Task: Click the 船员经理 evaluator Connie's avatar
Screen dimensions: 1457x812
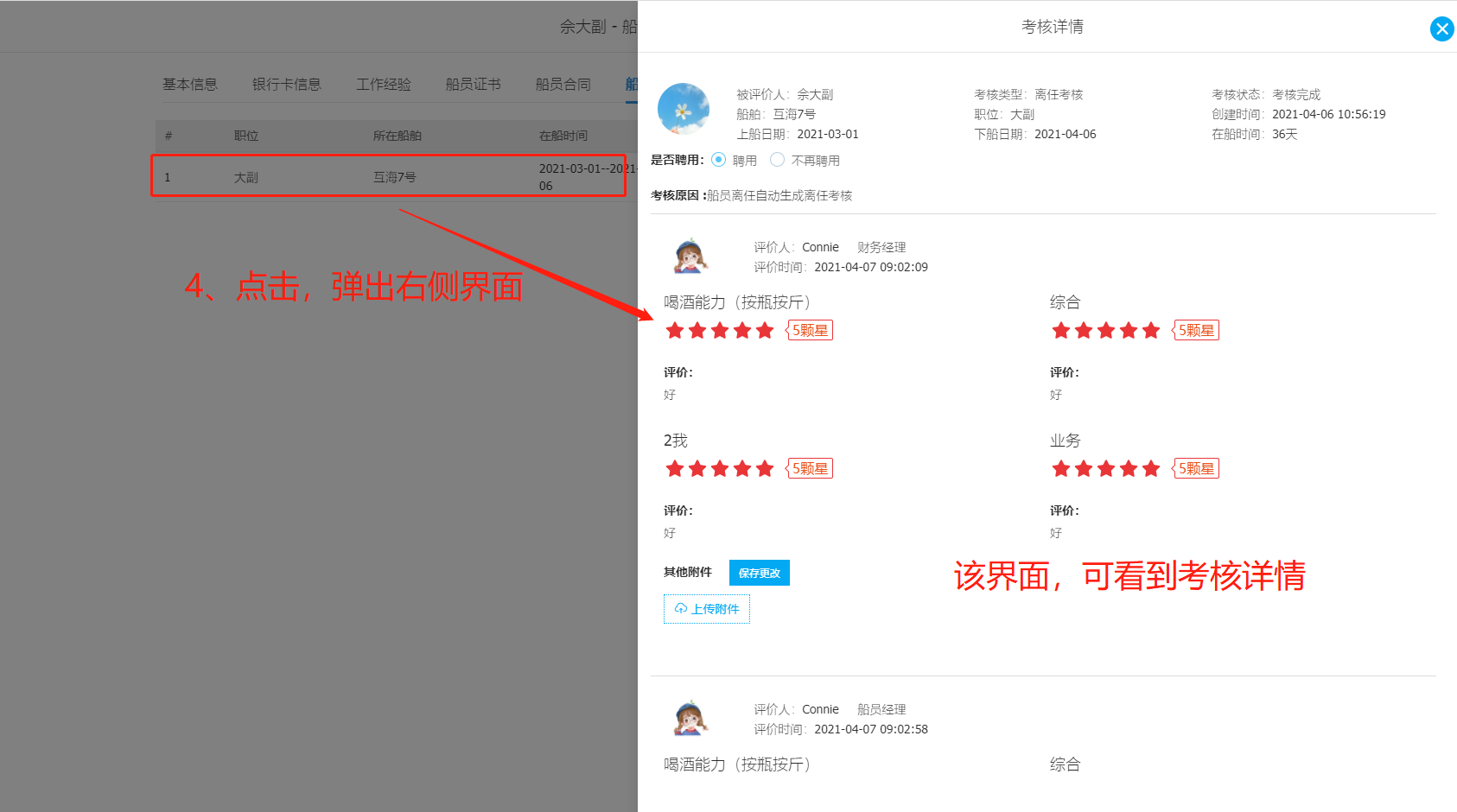Action: [690, 719]
